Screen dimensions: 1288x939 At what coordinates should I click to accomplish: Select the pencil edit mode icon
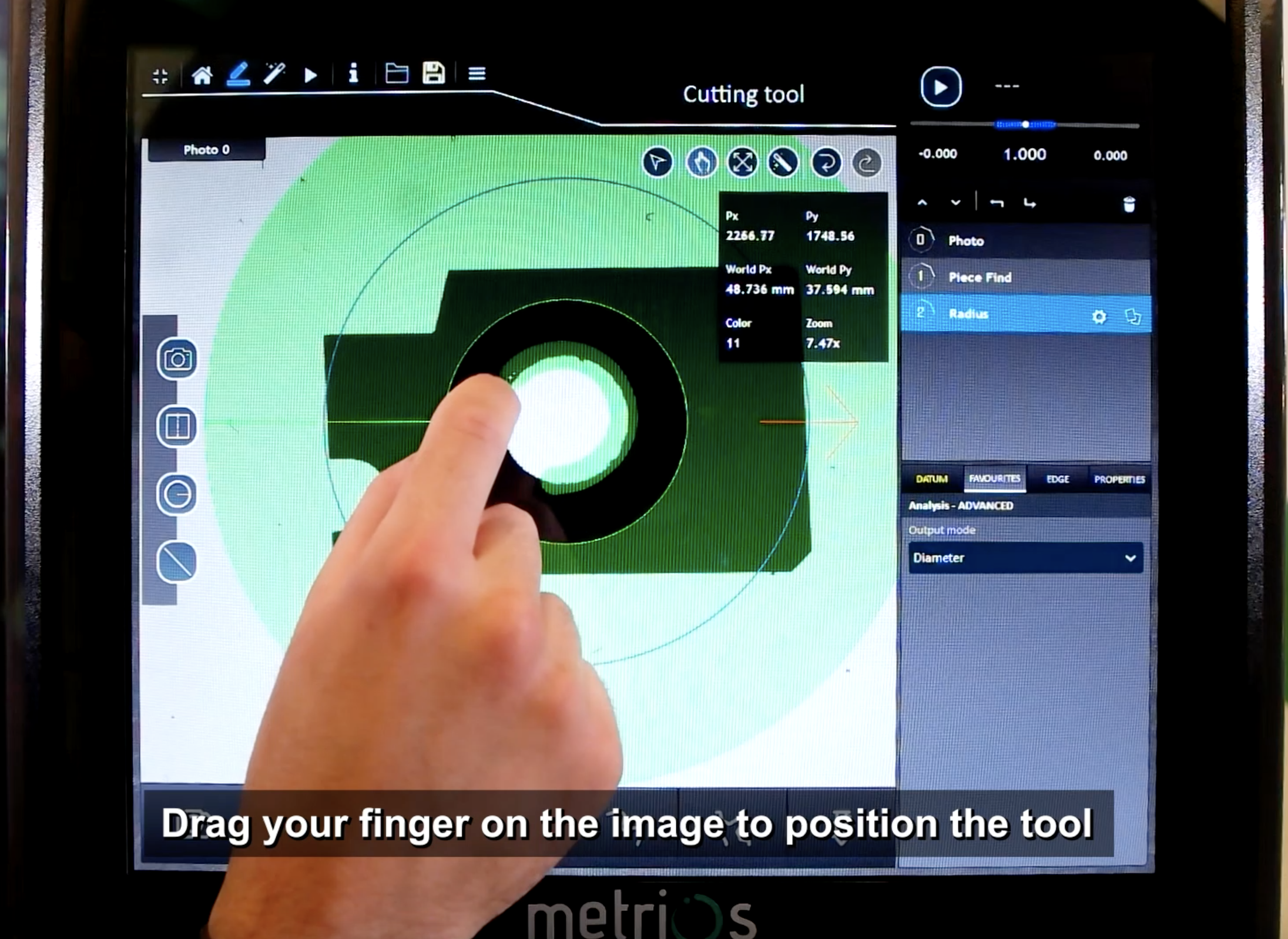[x=238, y=74]
